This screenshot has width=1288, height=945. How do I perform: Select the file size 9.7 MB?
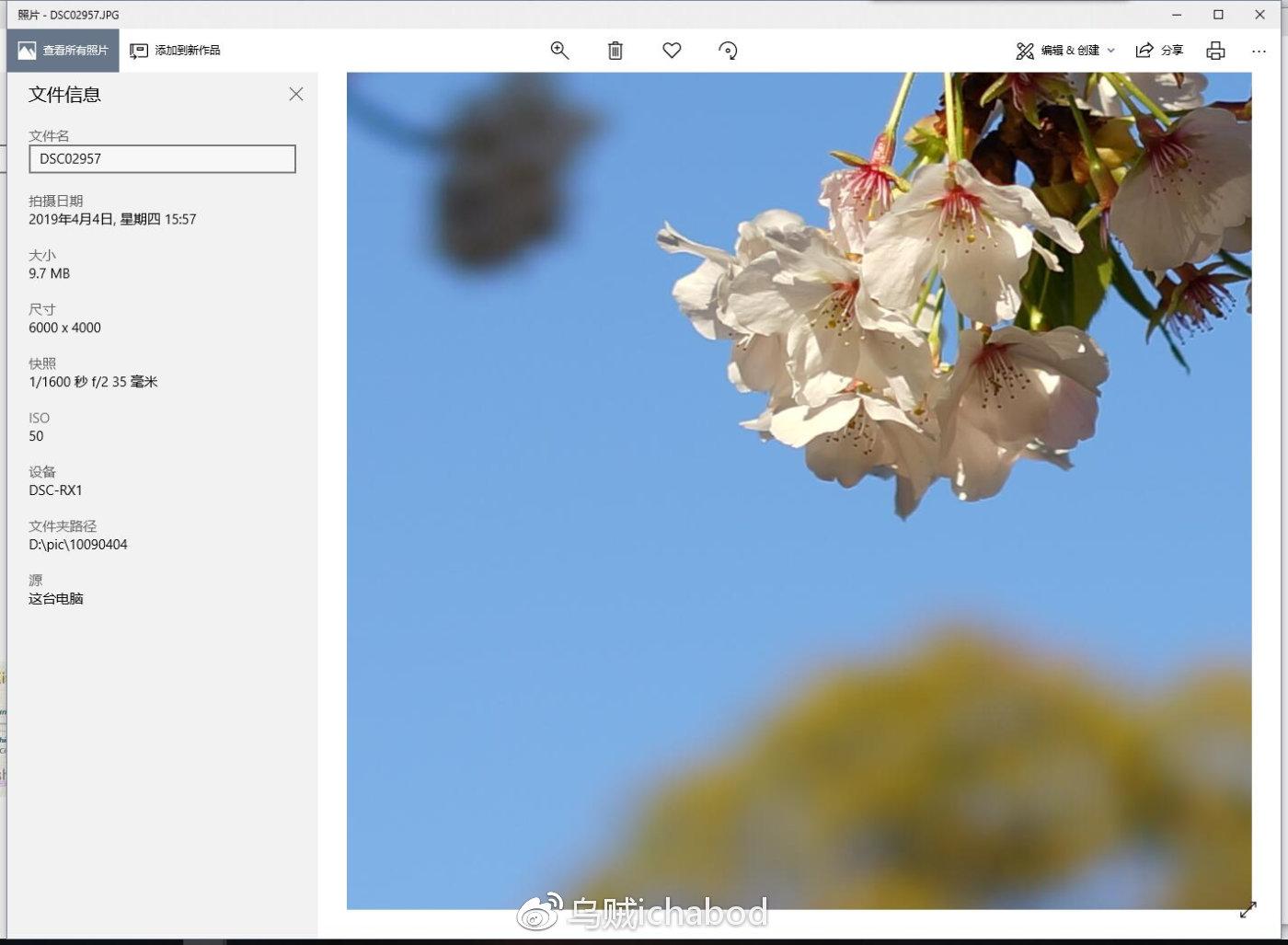(x=50, y=273)
